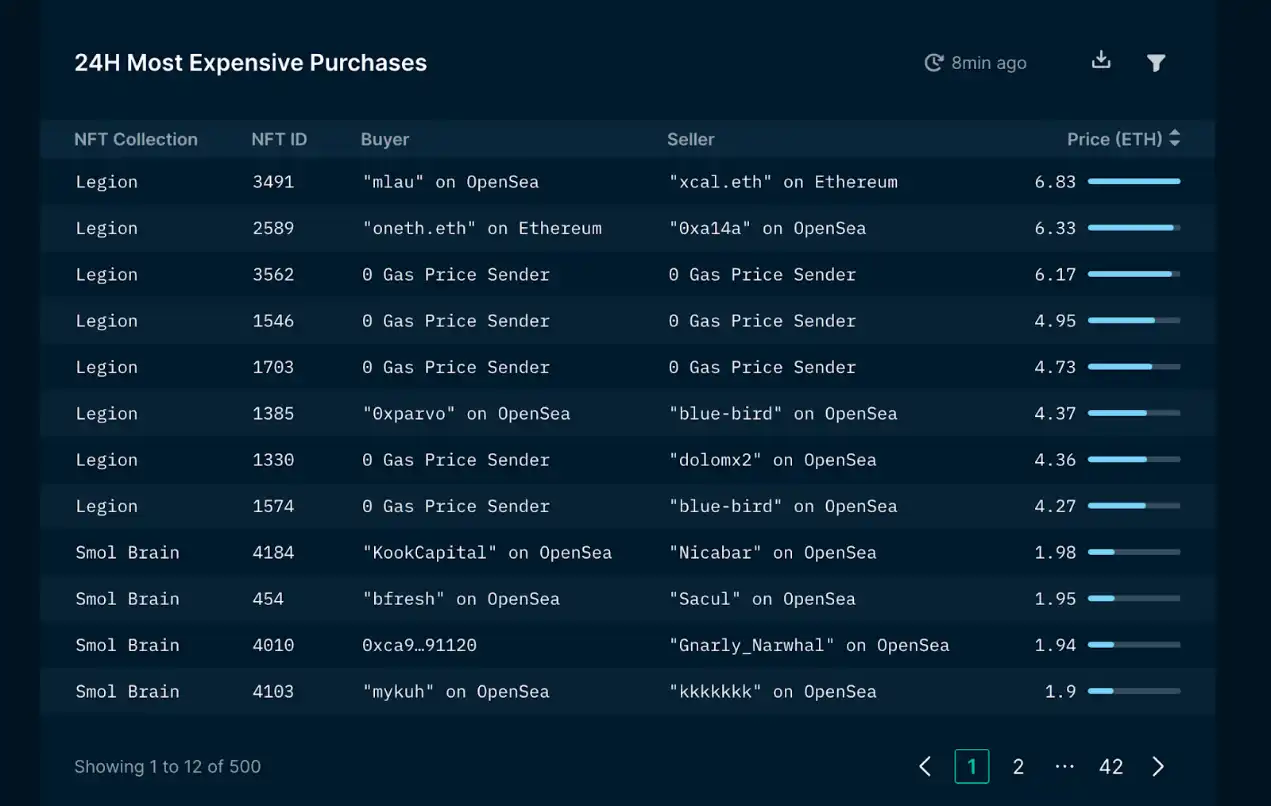Click buyer "mlau" on OpenSea
The height and width of the screenshot is (806, 1271).
[450, 182]
